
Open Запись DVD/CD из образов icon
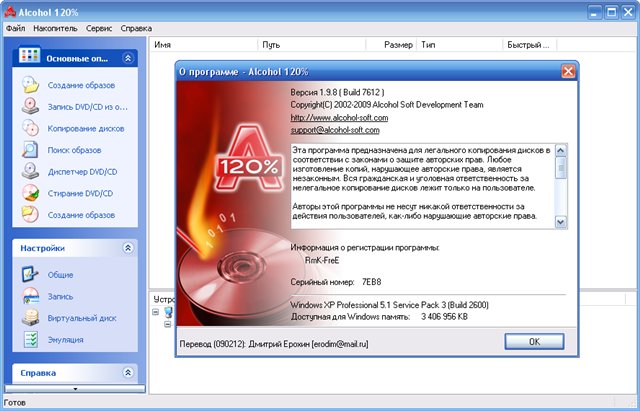30,107
